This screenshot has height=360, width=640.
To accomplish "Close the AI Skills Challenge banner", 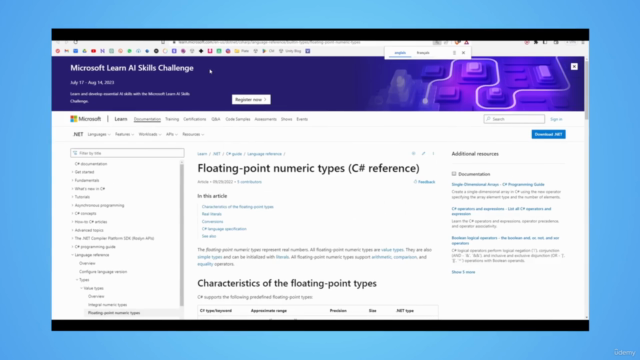I will [574, 67].
